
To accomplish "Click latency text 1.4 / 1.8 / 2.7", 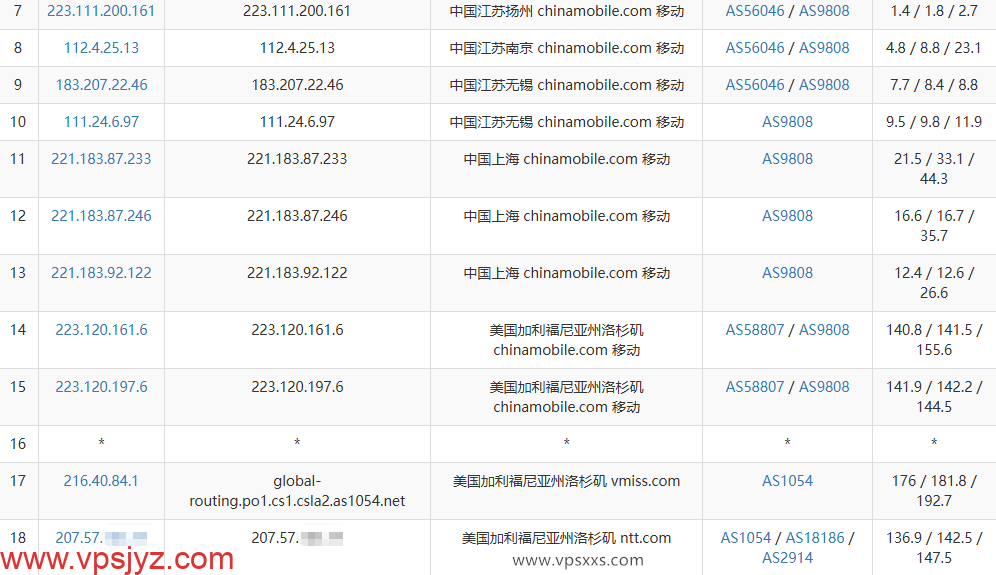I will 934,11.
